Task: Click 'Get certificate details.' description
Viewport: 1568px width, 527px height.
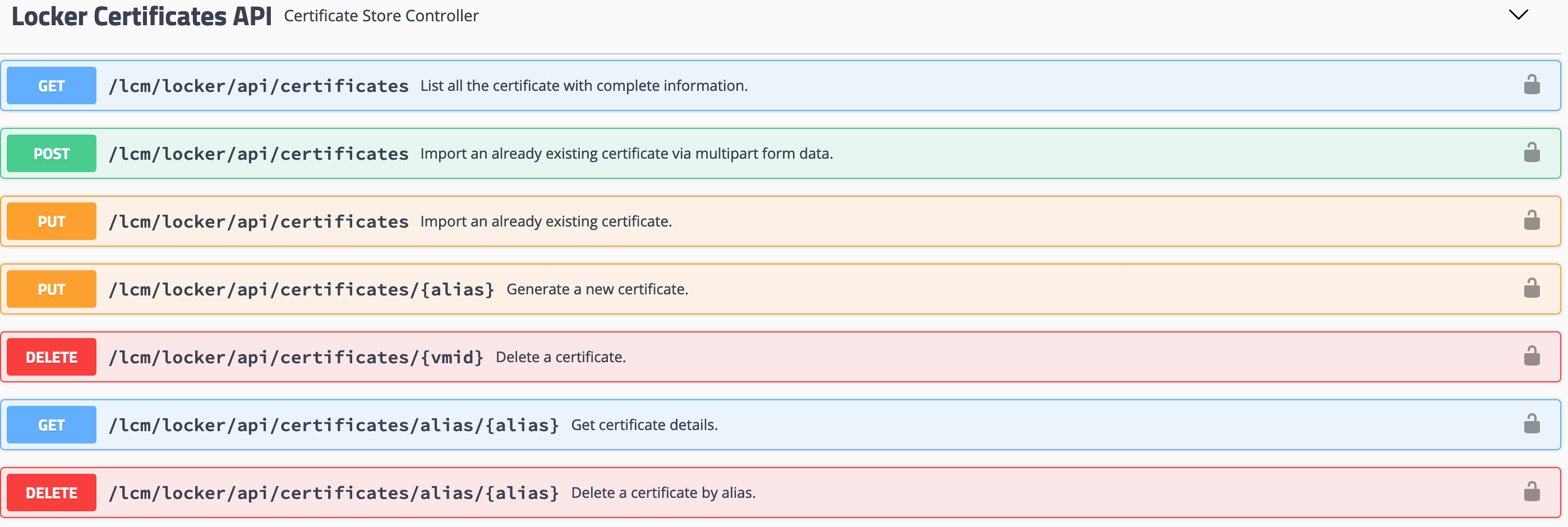Action: 644,425
